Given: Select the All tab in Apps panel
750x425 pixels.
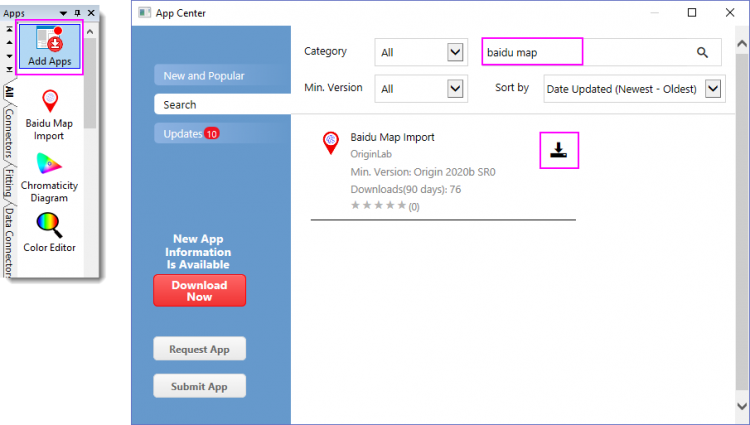Looking at the screenshot, I should coord(9,92).
